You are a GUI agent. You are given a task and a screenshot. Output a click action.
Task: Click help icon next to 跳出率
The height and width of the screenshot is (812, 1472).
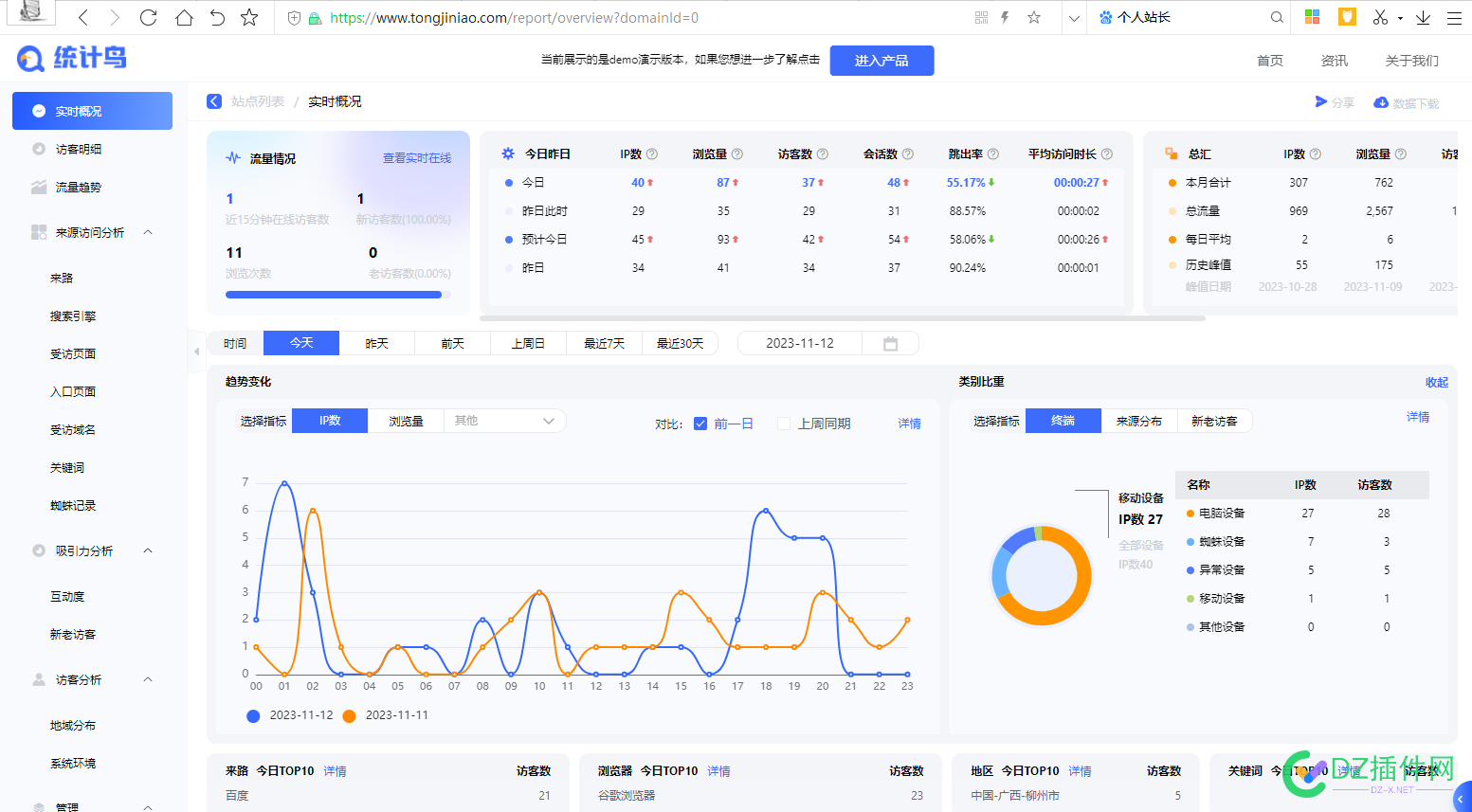click(993, 153)
